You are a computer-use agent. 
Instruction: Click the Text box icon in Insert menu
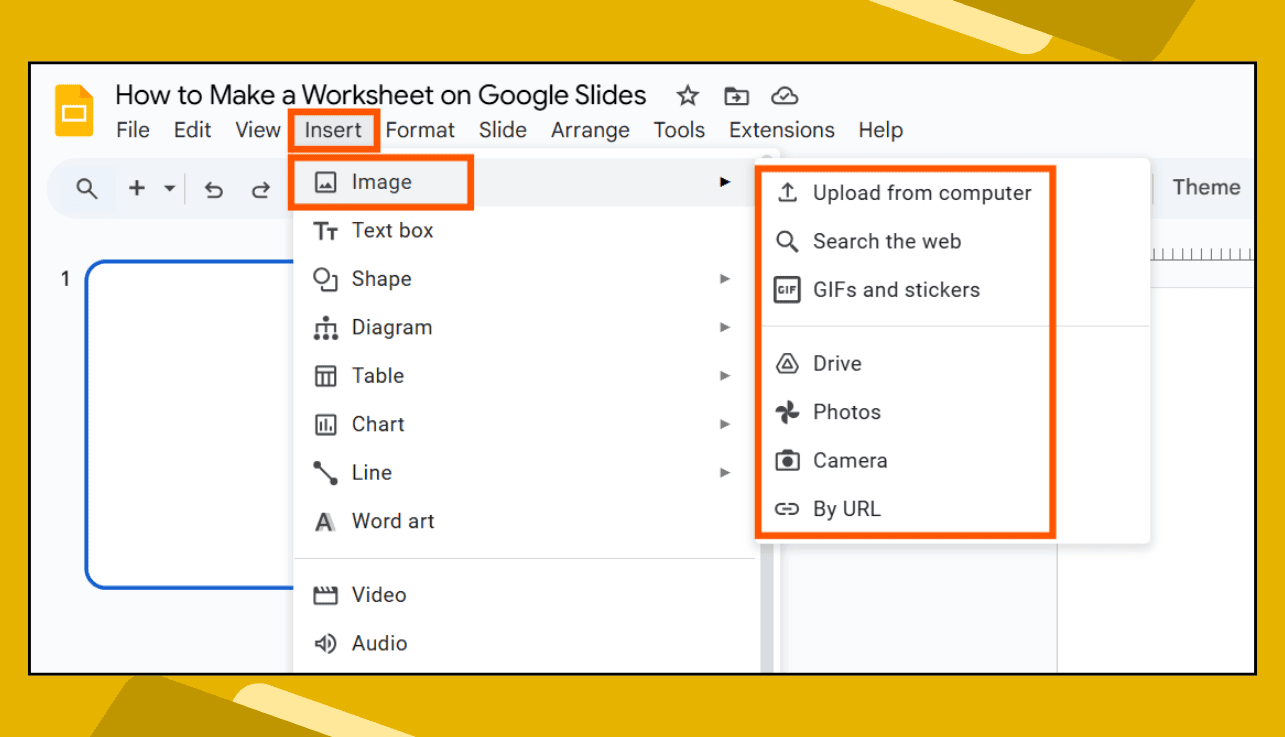point(325,230)
